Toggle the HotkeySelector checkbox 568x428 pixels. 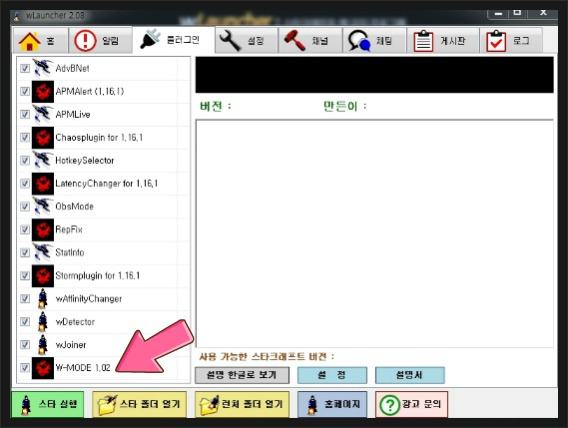(x=25, y=160)
